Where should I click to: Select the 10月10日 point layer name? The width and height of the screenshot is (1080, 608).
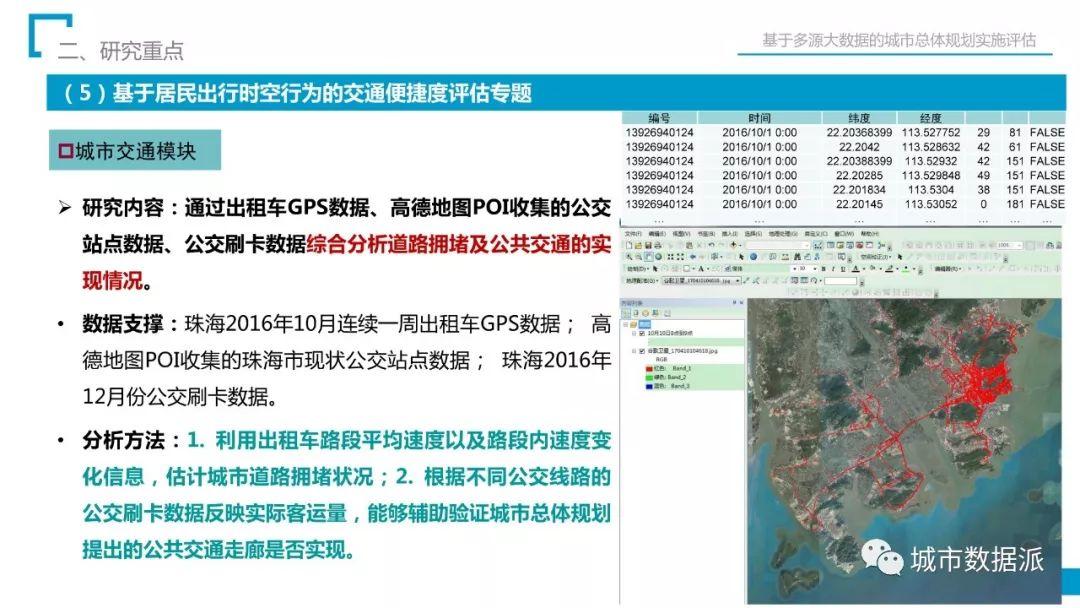(670, 333)
